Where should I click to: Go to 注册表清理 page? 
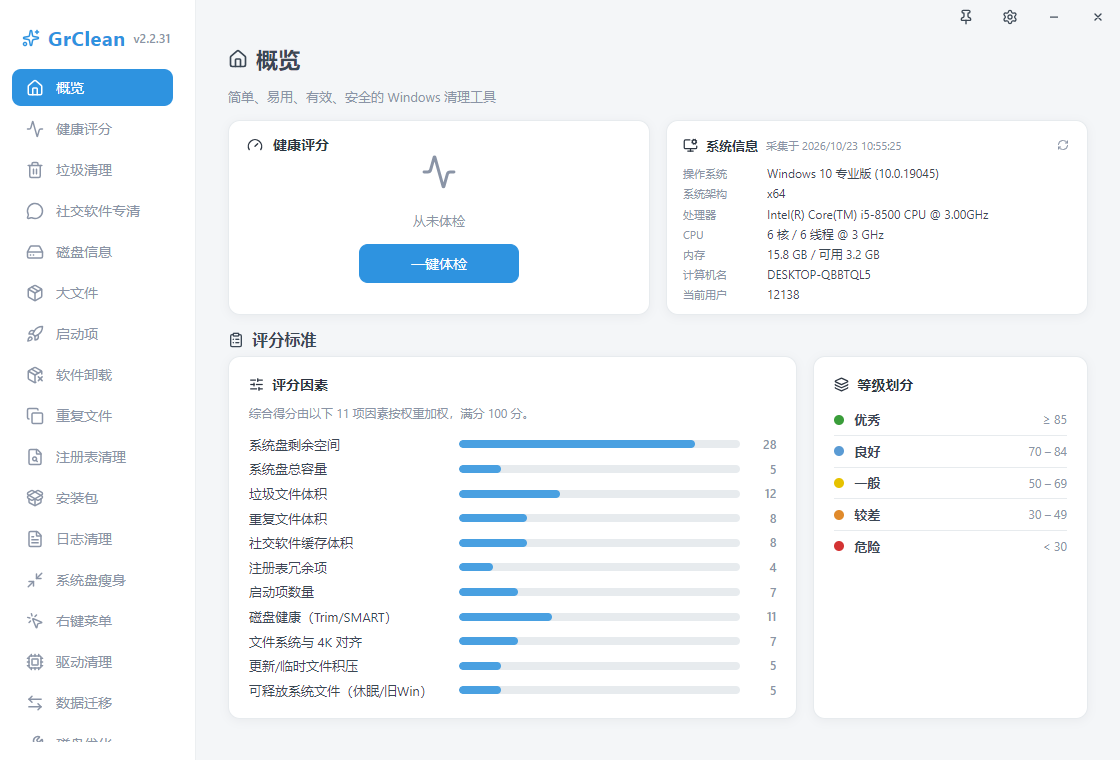[92, 457]
